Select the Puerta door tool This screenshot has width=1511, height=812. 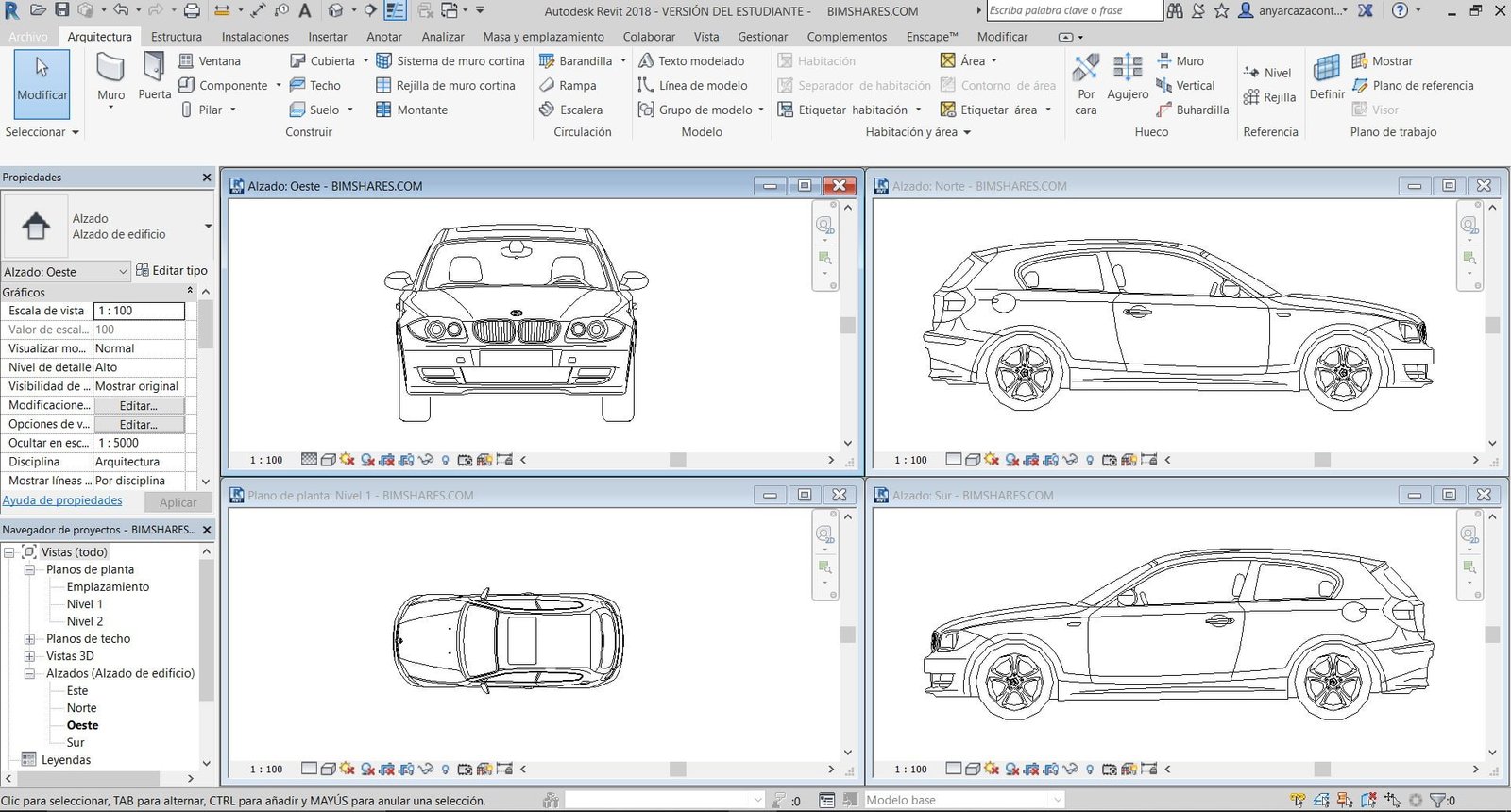[154, 77]
